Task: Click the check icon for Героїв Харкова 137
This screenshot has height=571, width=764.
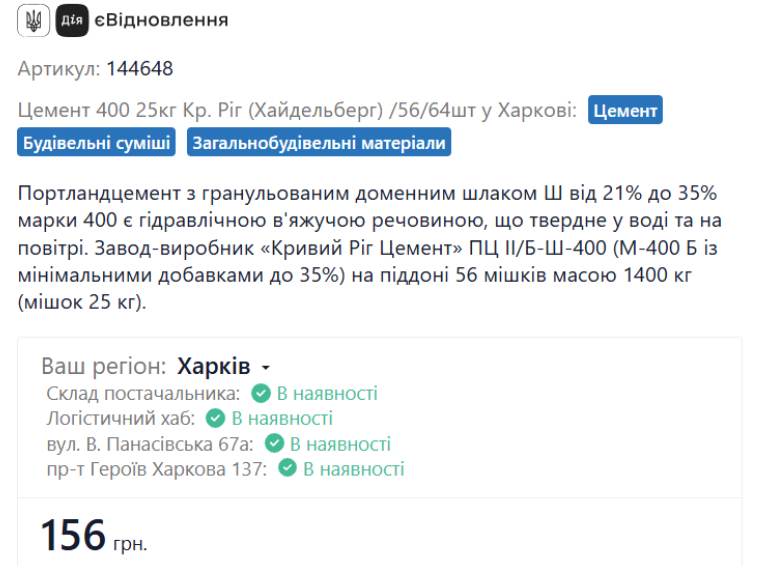Action: coord(287,469)
